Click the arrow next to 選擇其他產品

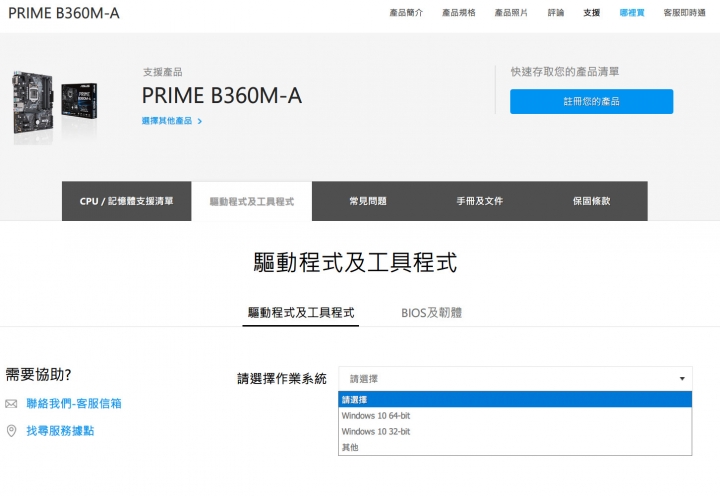click(200, 121)
